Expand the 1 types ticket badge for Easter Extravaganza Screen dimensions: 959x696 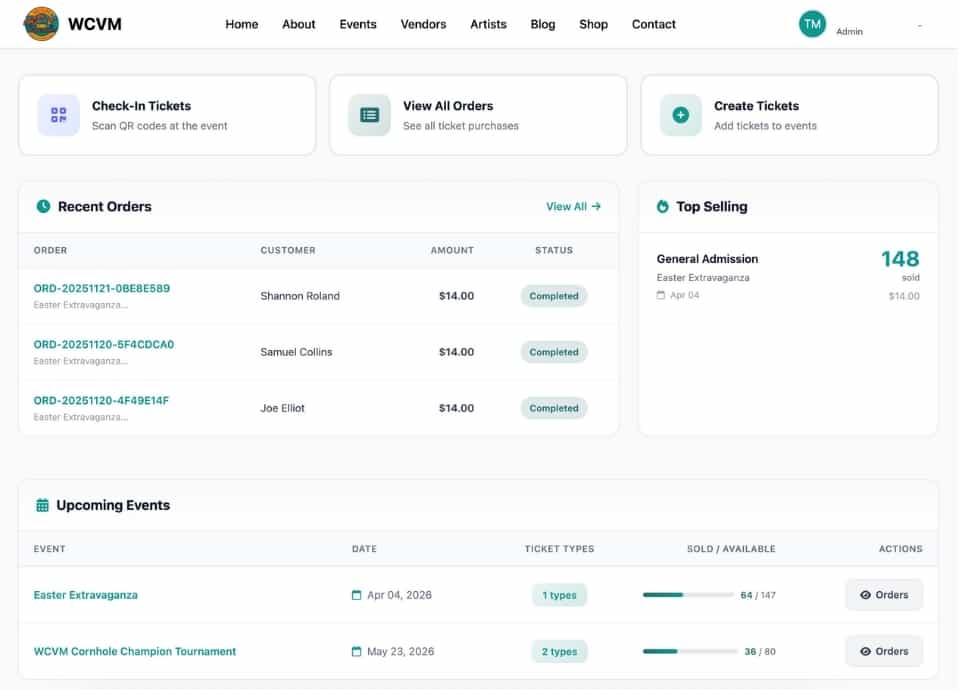click(x=559, y=594)
